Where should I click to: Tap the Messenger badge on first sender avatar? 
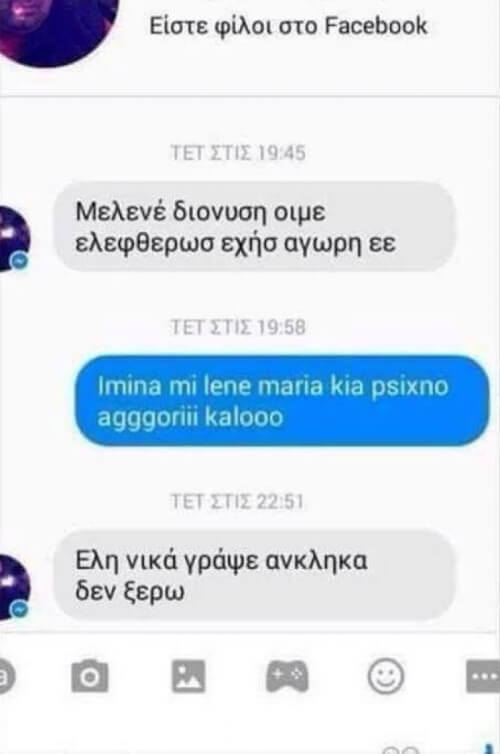(x=20, y=261)
